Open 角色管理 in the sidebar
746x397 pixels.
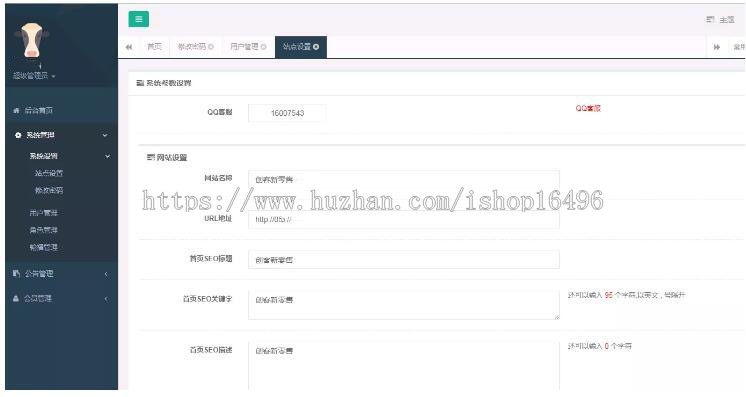(x=44, y=230)
